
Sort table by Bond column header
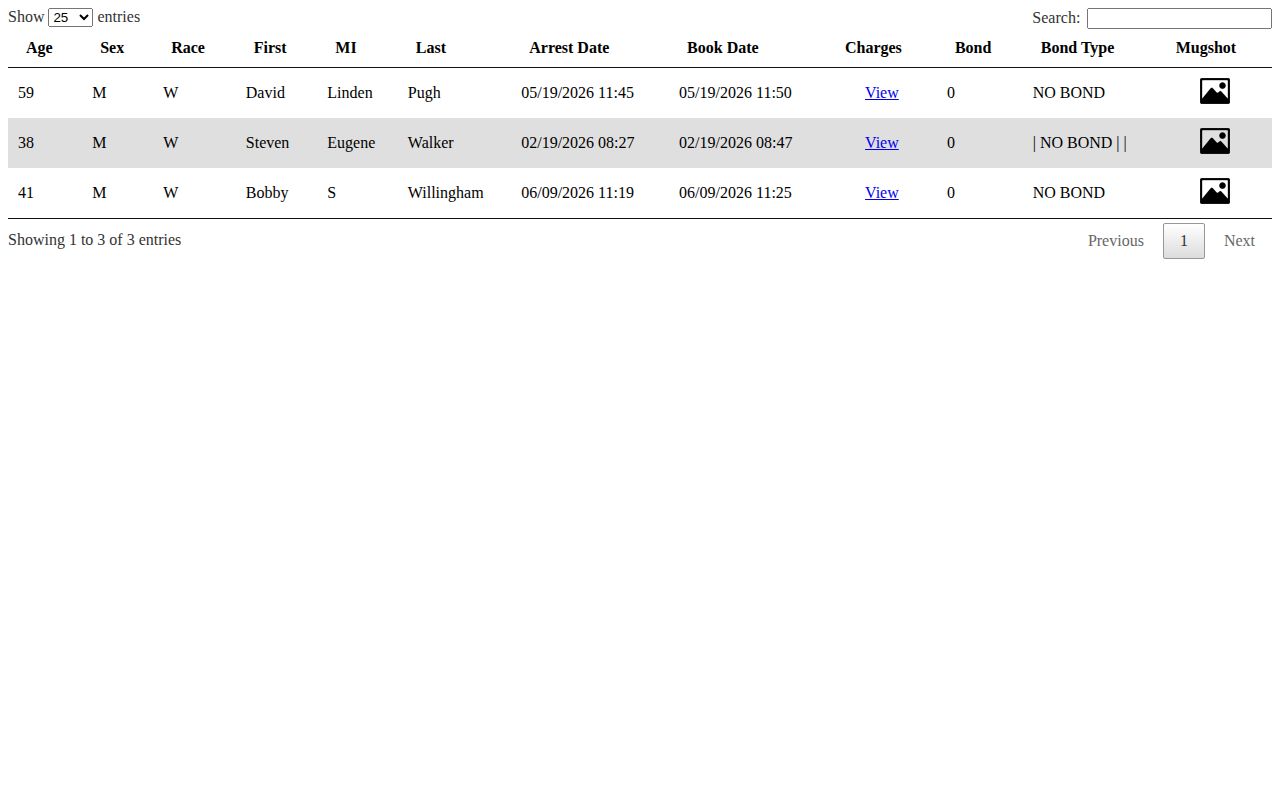pos(973,48)
